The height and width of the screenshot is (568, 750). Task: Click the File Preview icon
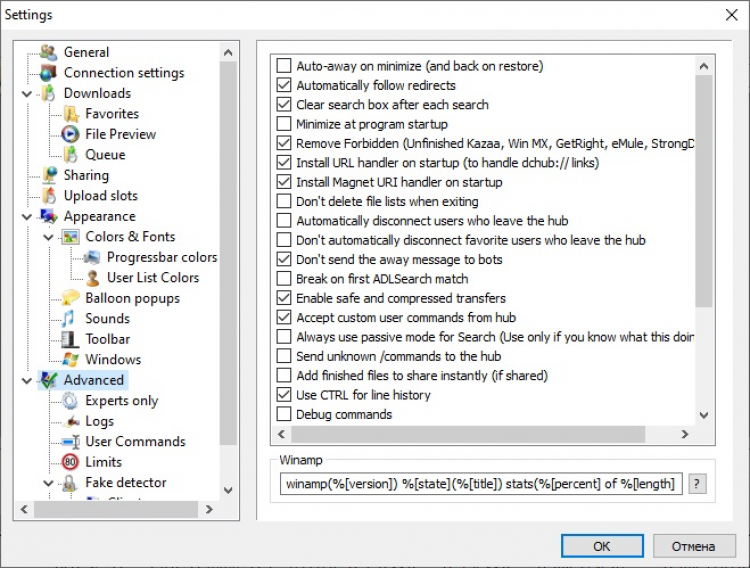(70, 134)
